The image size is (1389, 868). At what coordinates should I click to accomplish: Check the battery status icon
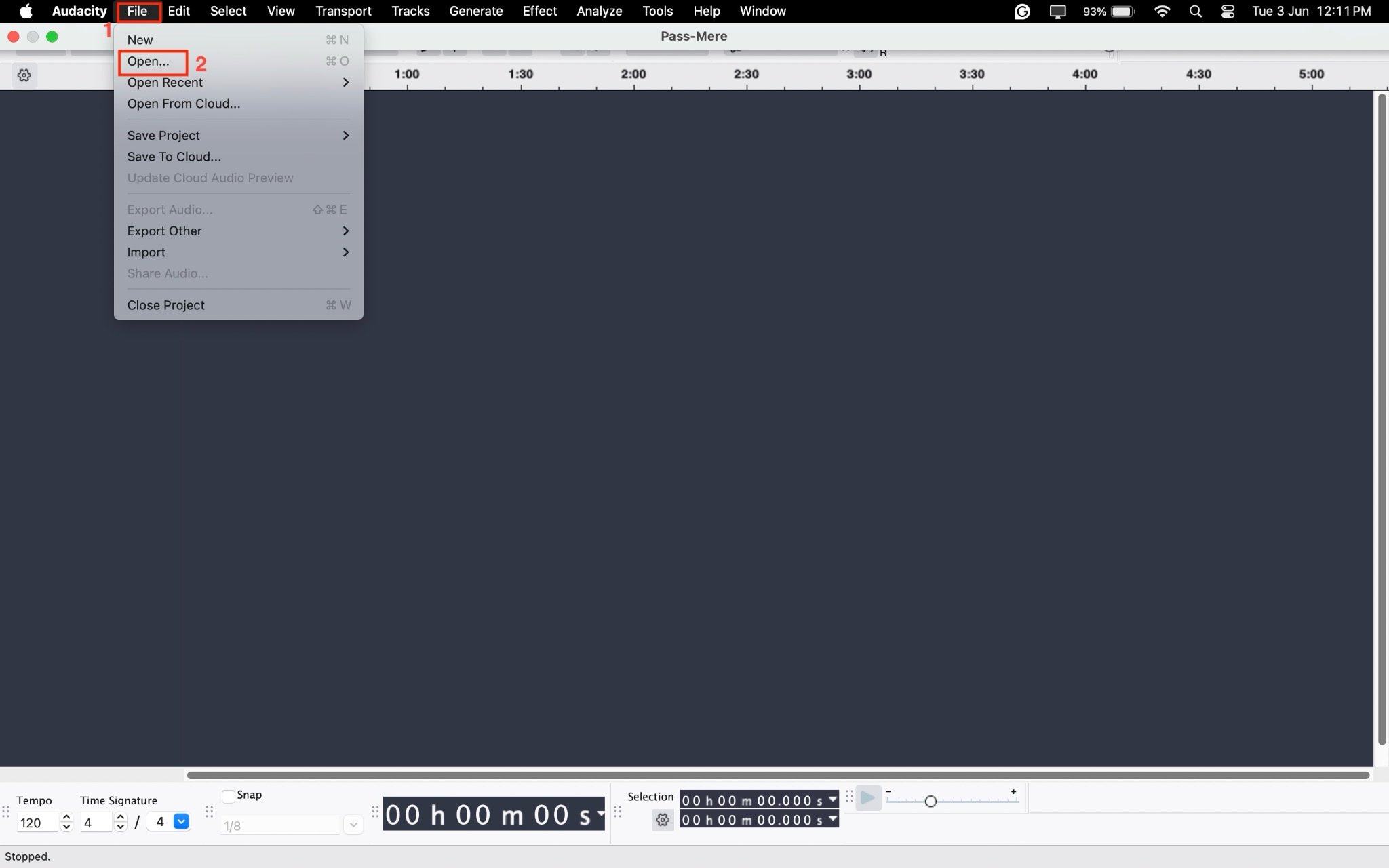click(1123, 12)
